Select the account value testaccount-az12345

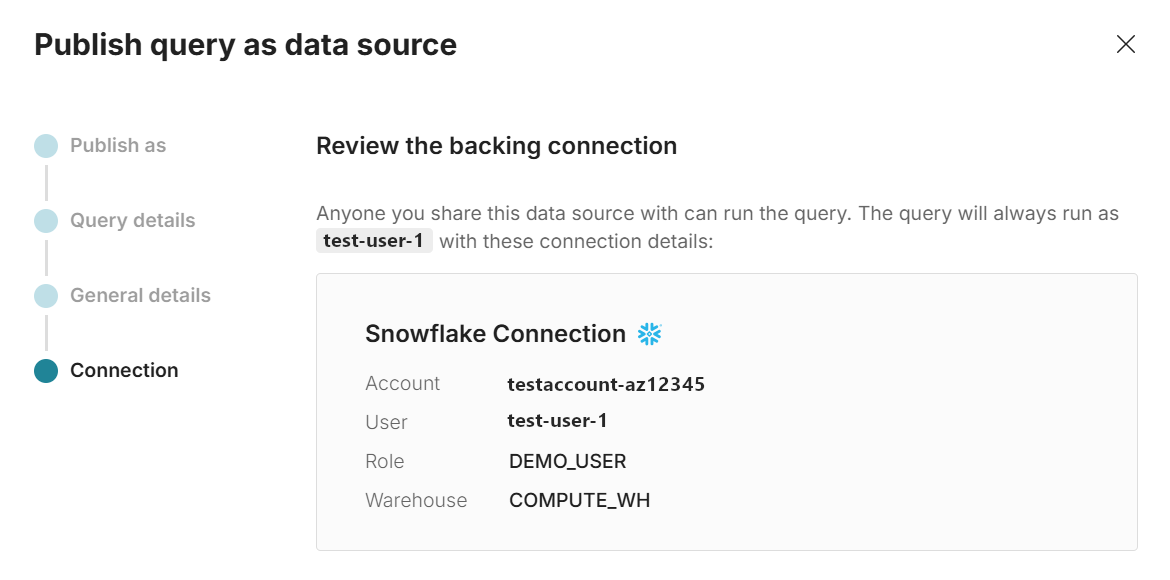[606, 384]
